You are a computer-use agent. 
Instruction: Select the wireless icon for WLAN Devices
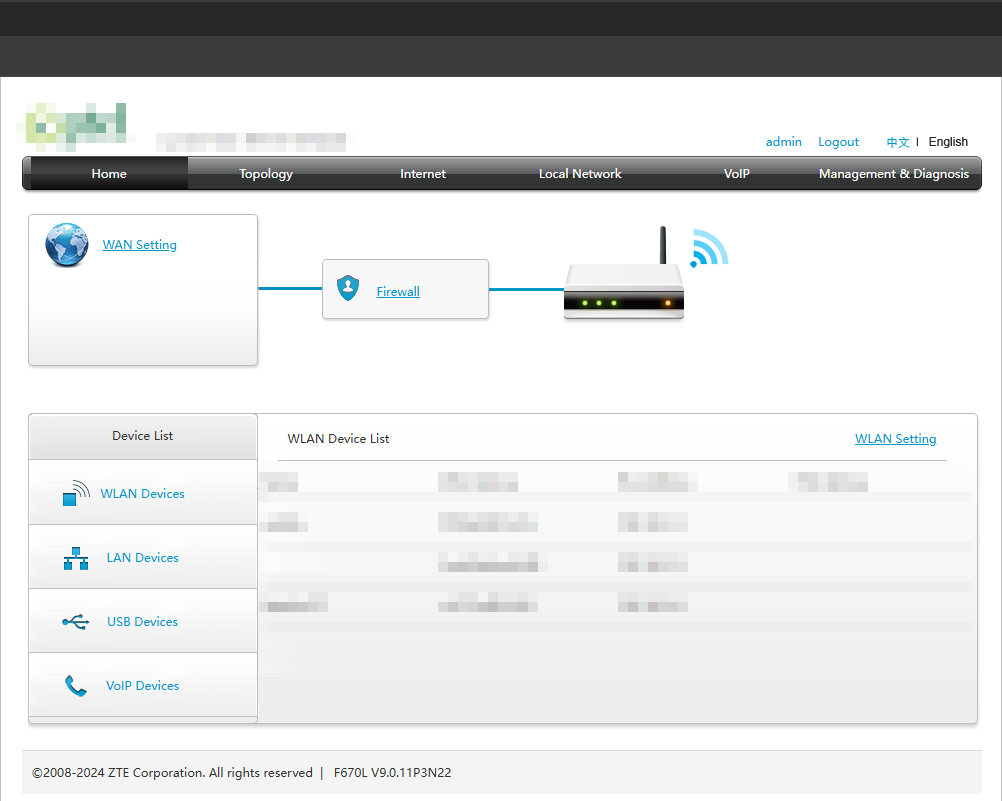pos(75,492)
